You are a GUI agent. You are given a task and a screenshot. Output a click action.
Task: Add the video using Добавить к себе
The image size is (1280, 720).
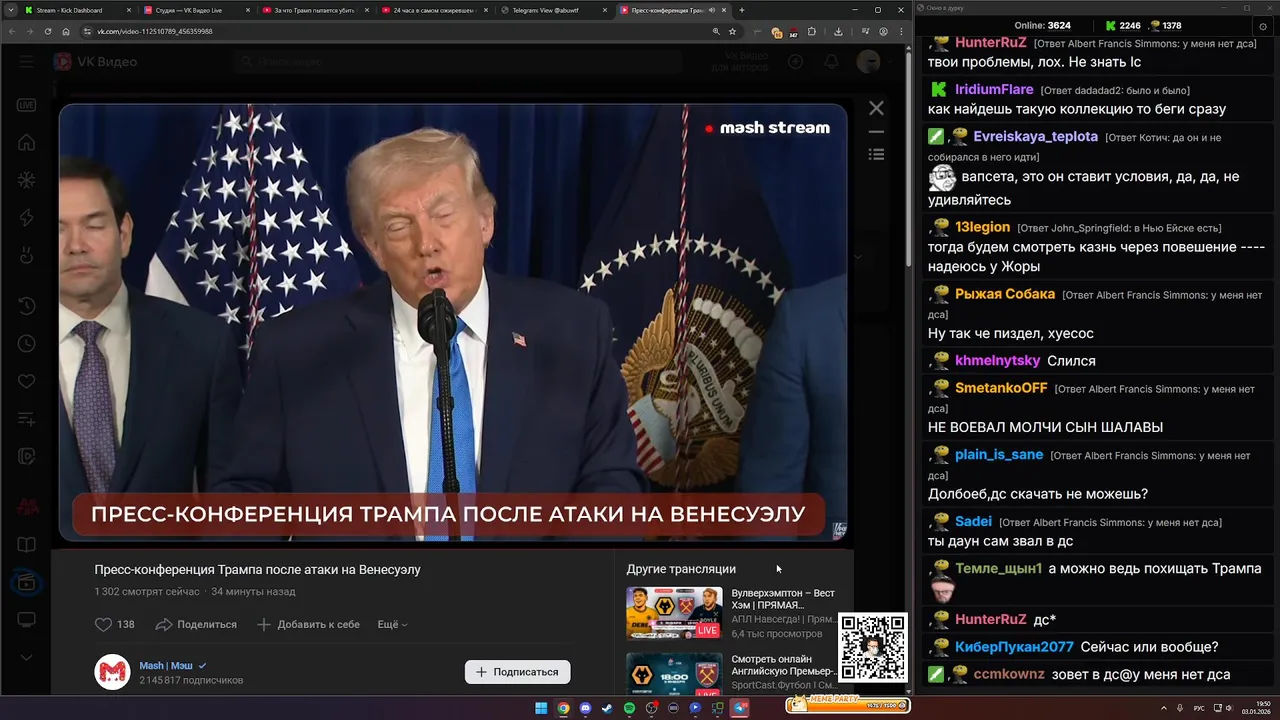point(308,624)
